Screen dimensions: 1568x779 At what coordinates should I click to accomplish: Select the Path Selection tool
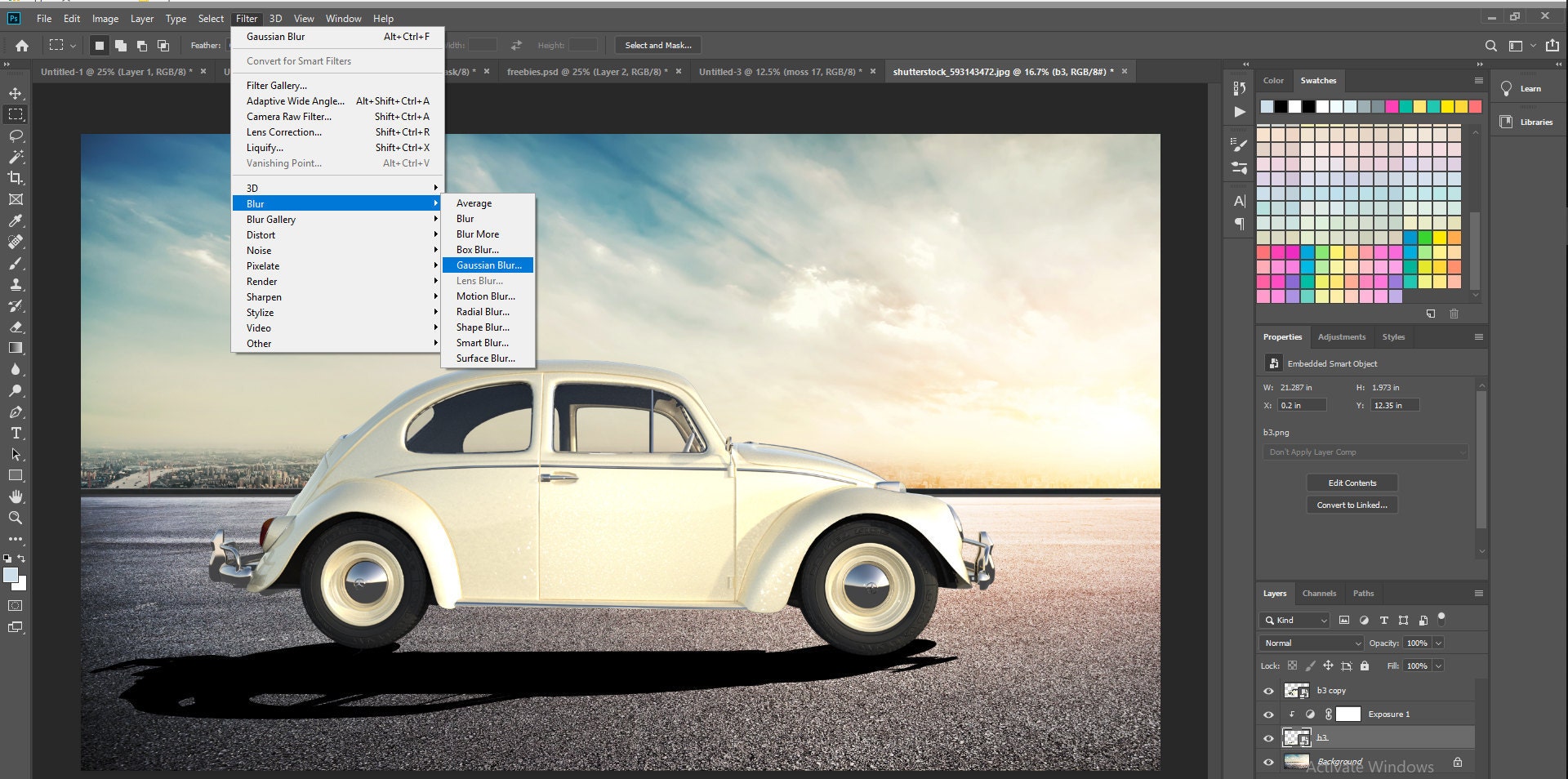click(x=16, y=454)
